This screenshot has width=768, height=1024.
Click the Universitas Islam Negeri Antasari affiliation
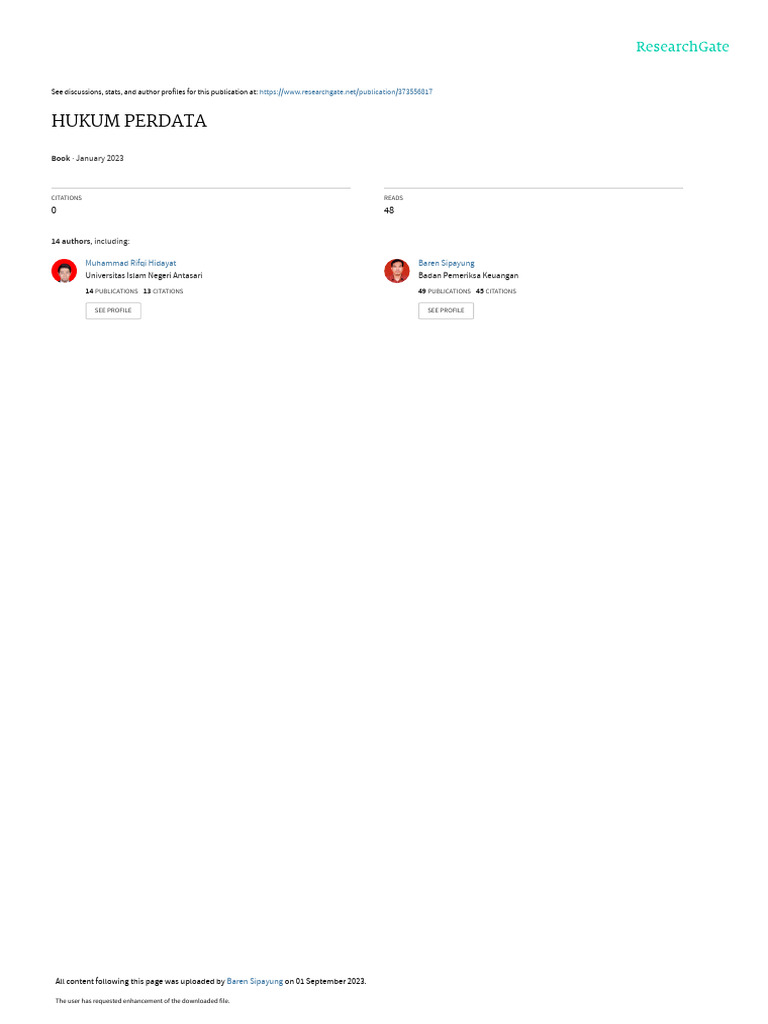coord(144,276)
